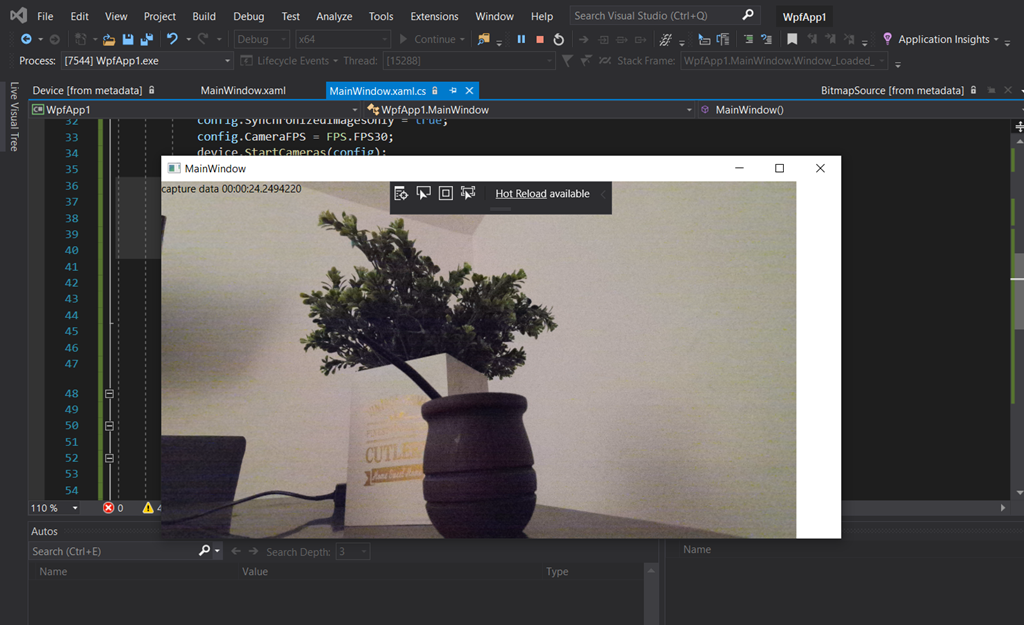Click the Application Insights button

(942, 40)
